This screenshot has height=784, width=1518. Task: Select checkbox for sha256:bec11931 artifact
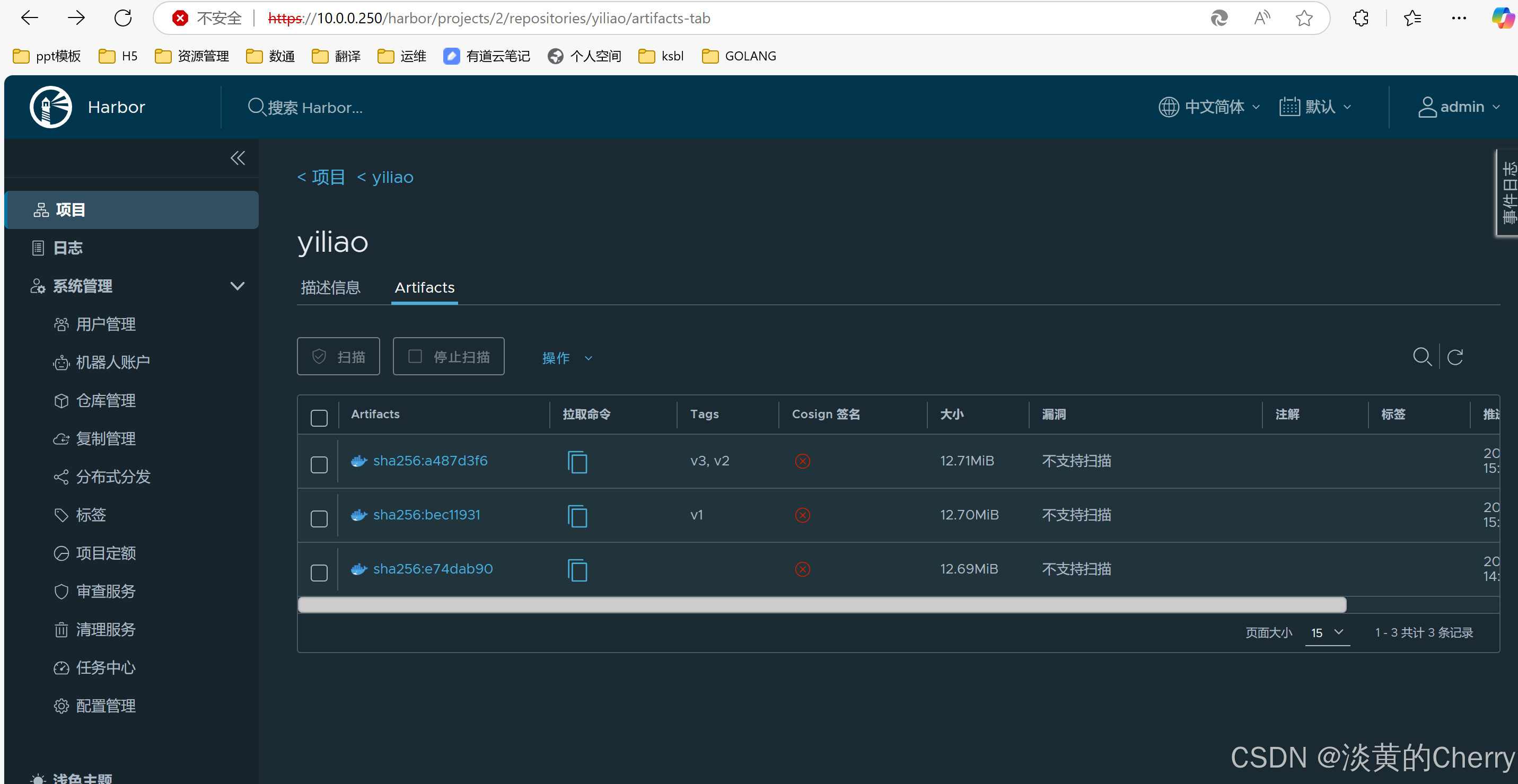[x=319, y=519]
